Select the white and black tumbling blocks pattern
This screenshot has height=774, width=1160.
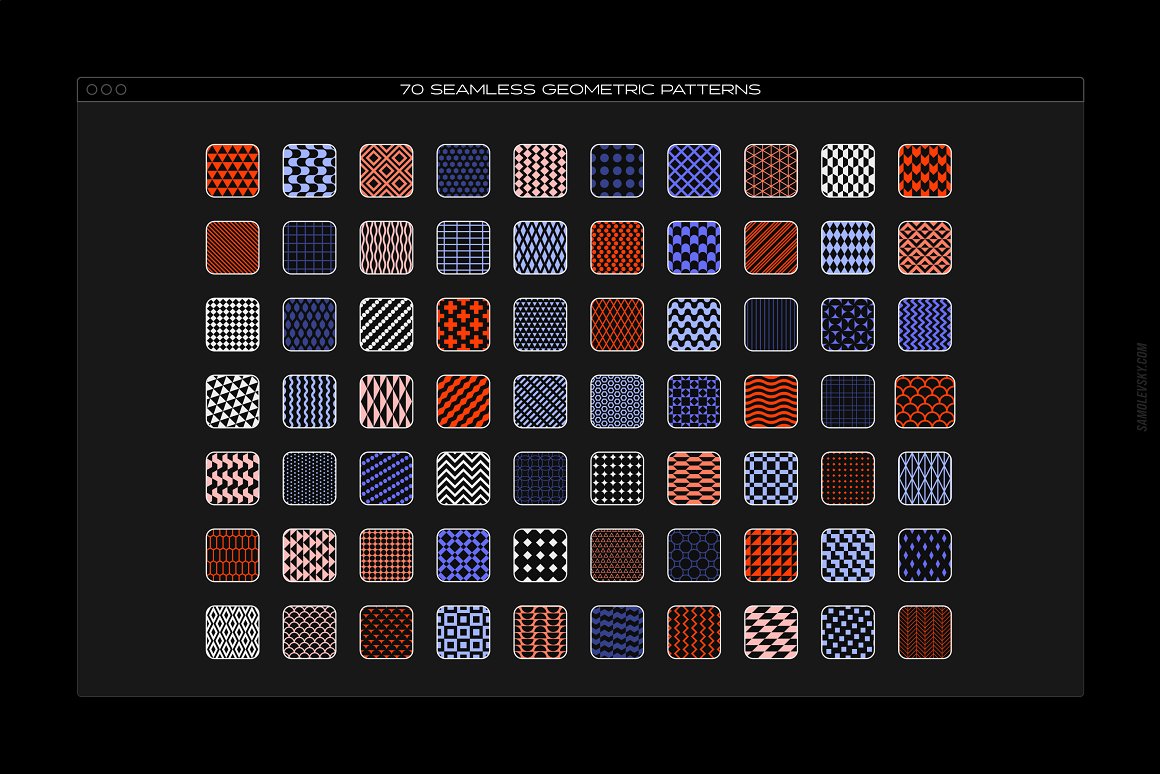(848, 171)
